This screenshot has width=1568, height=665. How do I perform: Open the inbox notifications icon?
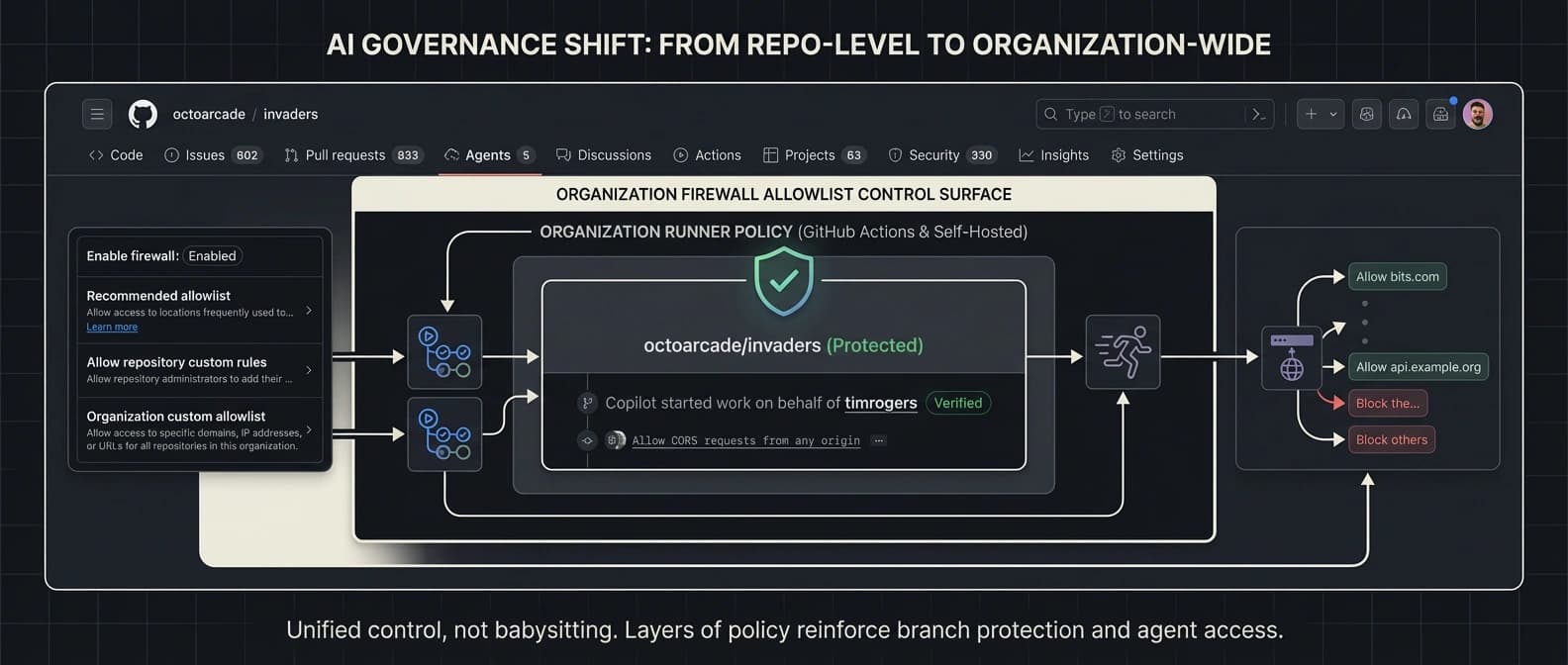coord(1441,114)
